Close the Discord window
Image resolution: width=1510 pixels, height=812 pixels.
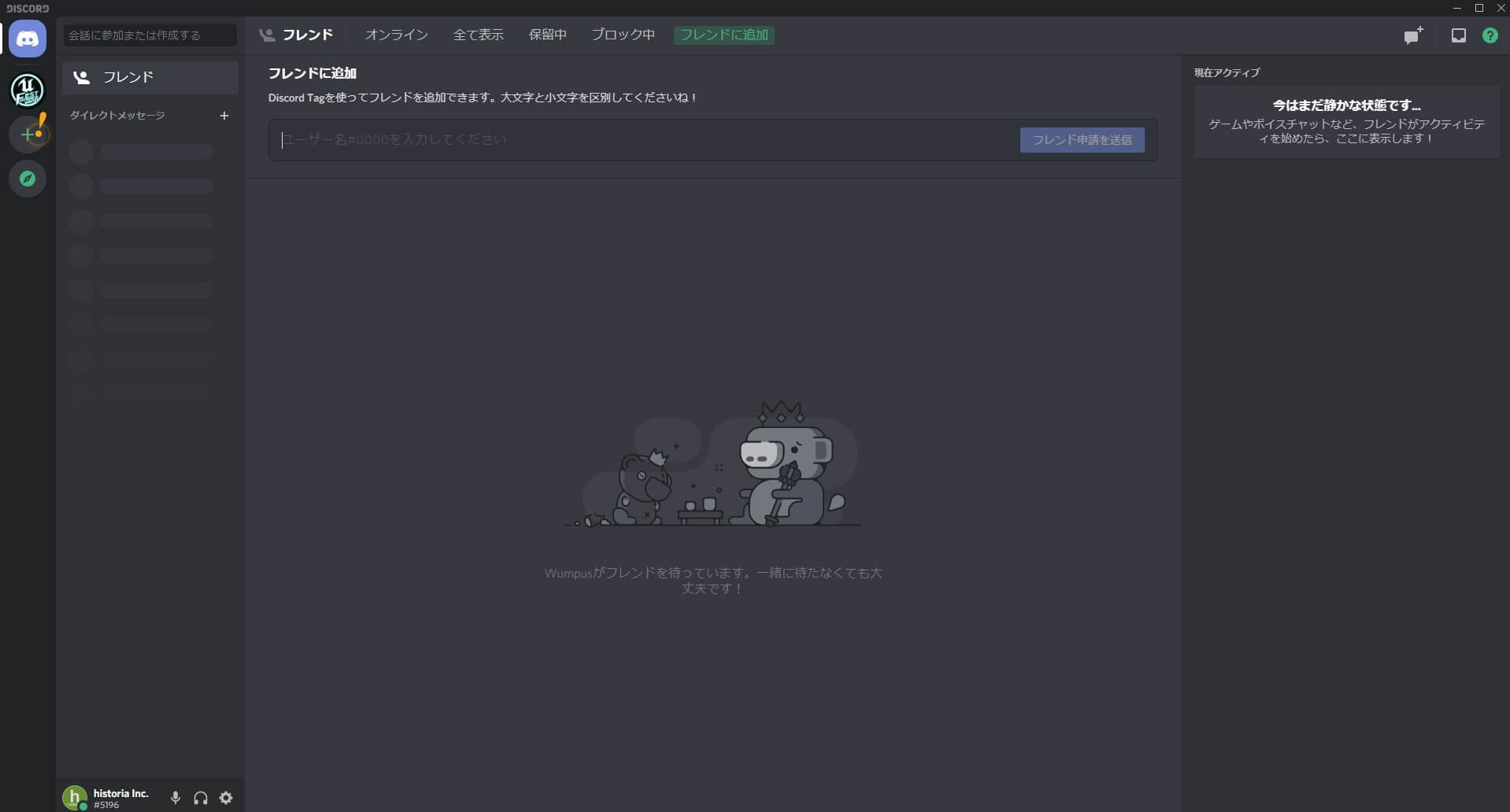point(1501,8)
